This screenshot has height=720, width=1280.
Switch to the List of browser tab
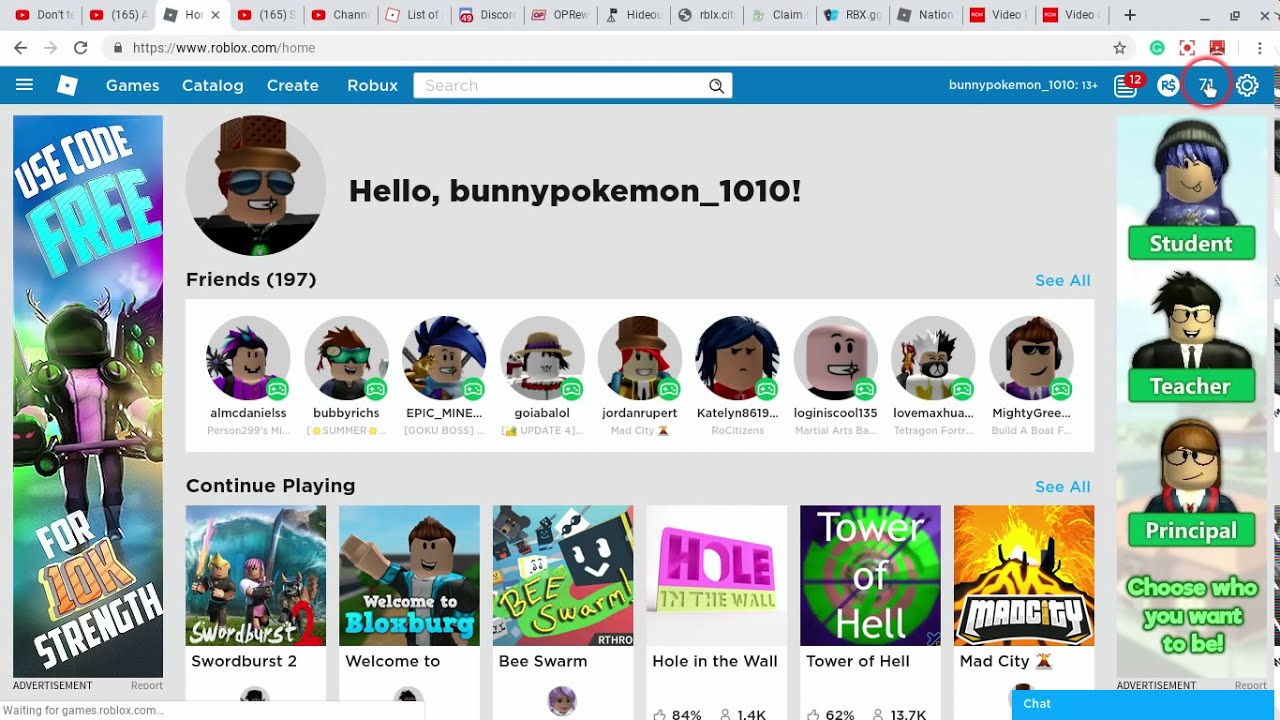click(412, 15)
